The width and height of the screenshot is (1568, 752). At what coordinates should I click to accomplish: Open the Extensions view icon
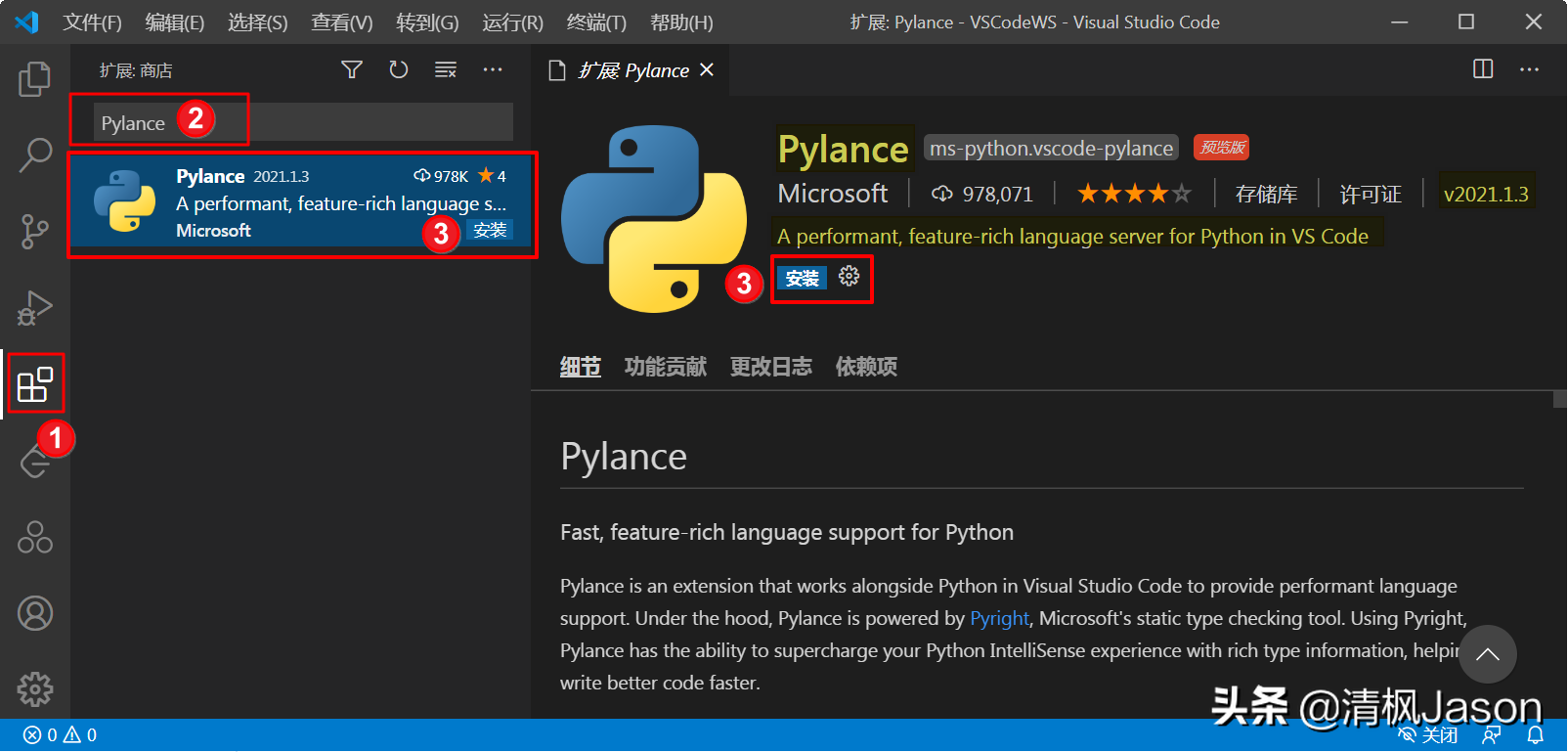(35, 384)
